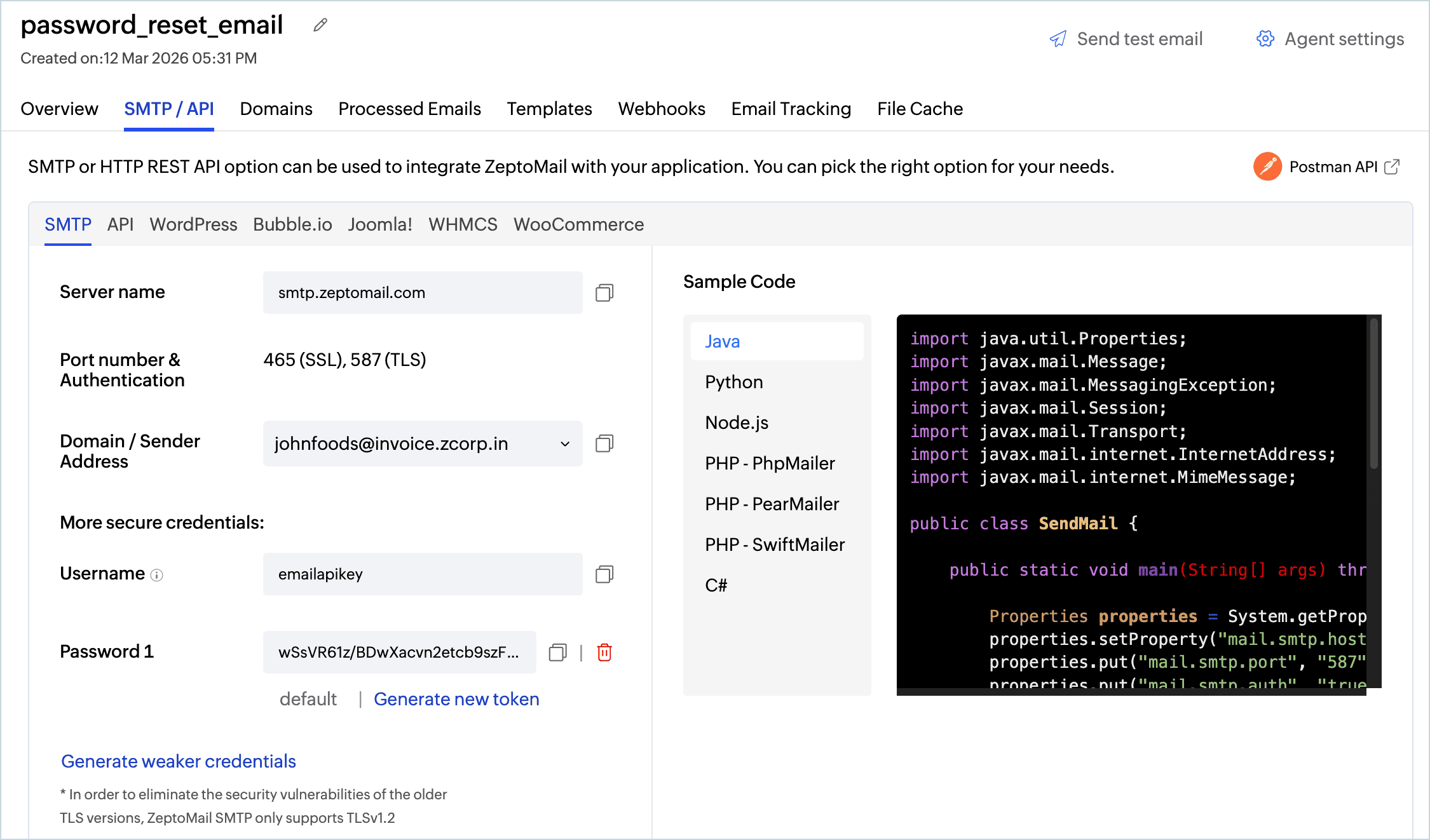Image resolution: width=1430 pixels, height=840 pixels.
Task: Open the Bubble.io integration sub-tab
Action: pyautogui.click(x=292, y=224)
